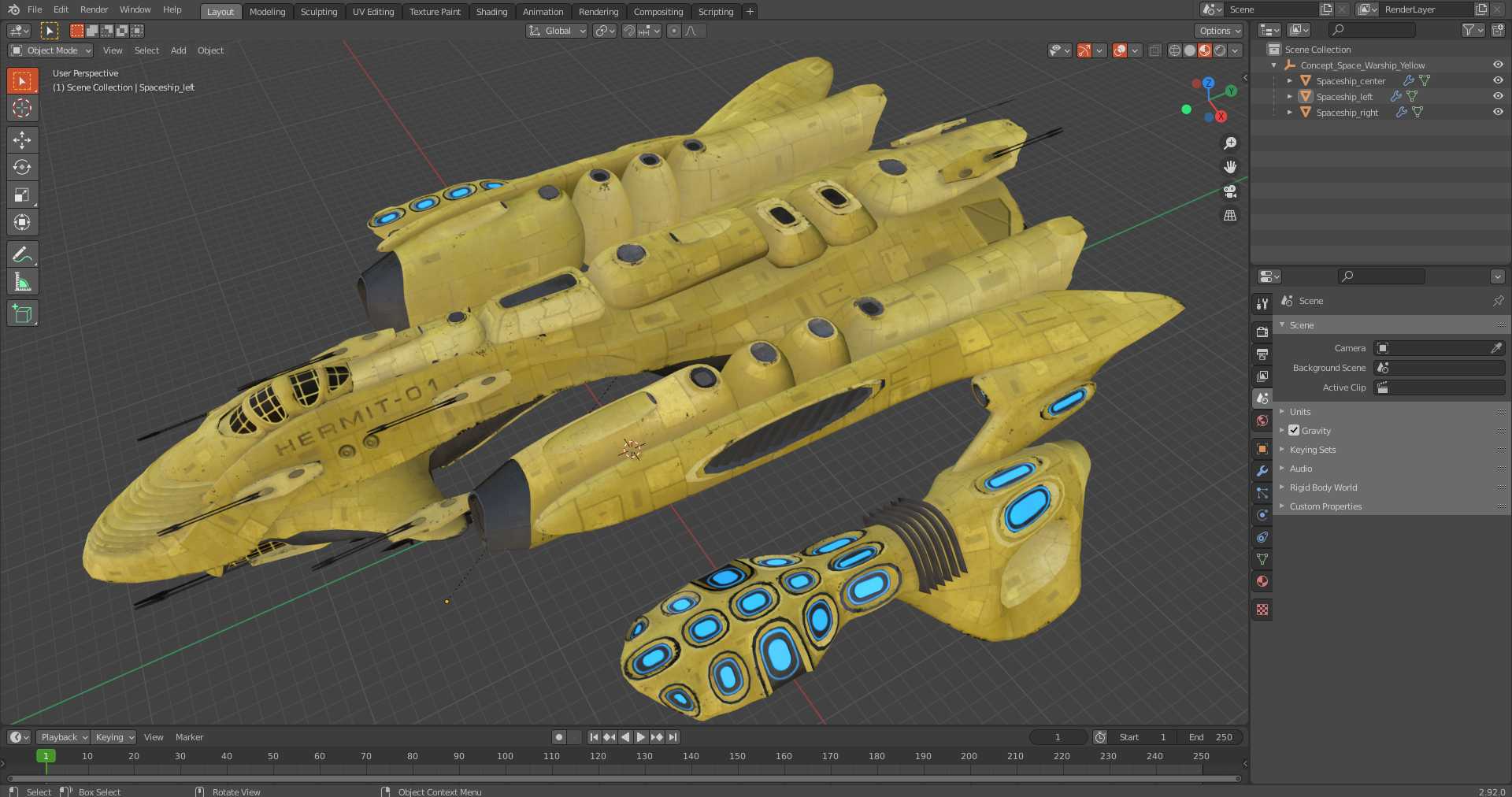Switch to the UV Editing workspace tab
The height and width of the screenshot is (797, 1512).
[373, 12]
